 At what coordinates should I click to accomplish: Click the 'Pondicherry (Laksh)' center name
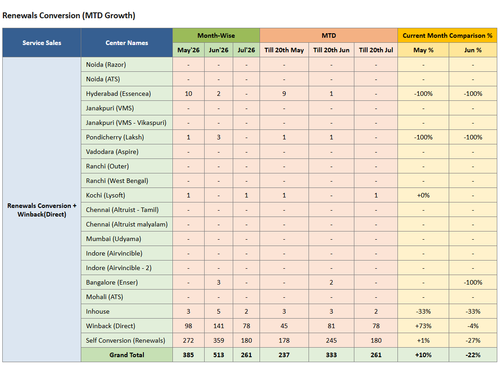point(115,137)
